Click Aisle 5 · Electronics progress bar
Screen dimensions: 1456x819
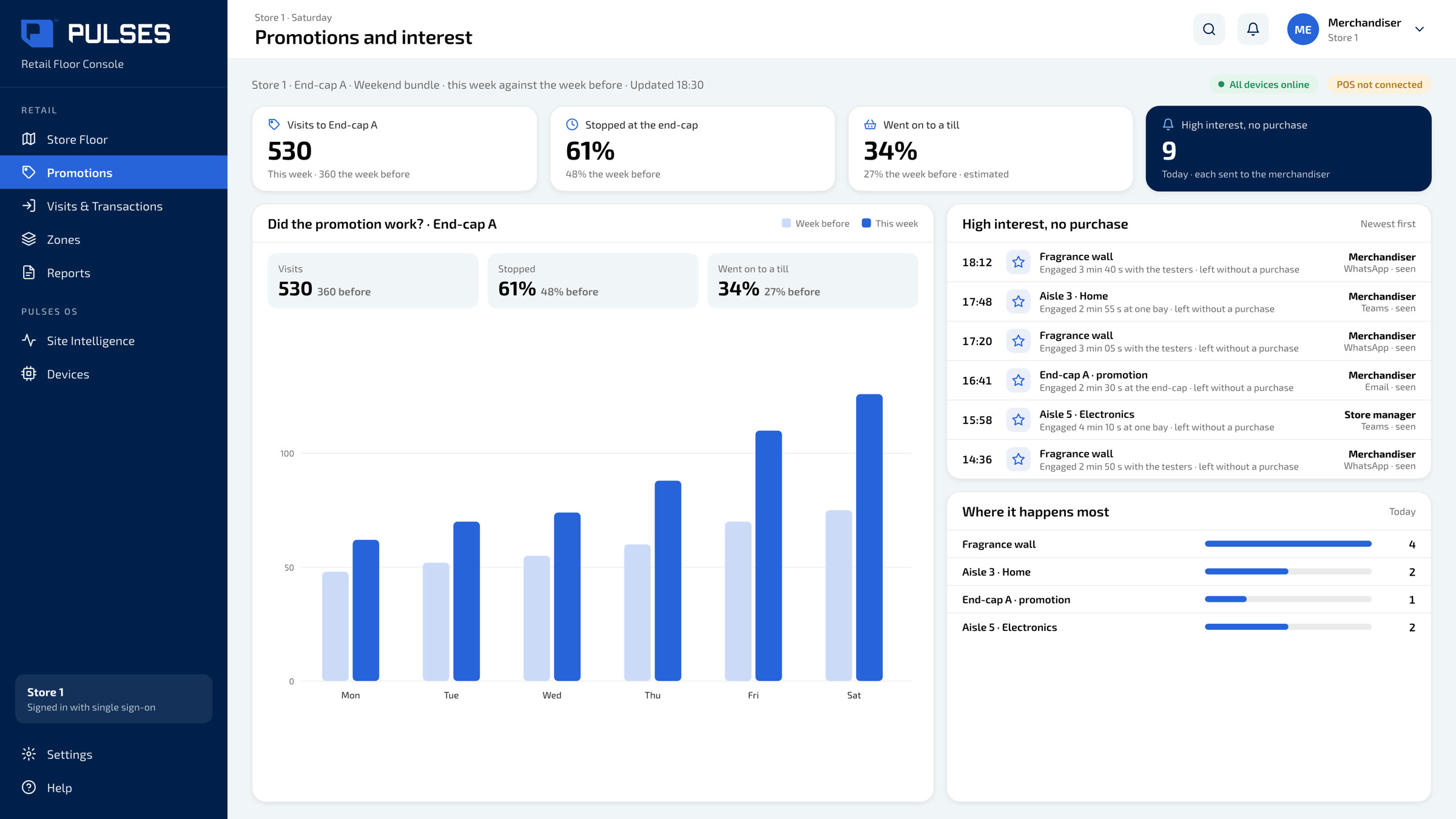[x=1288, y=627]
